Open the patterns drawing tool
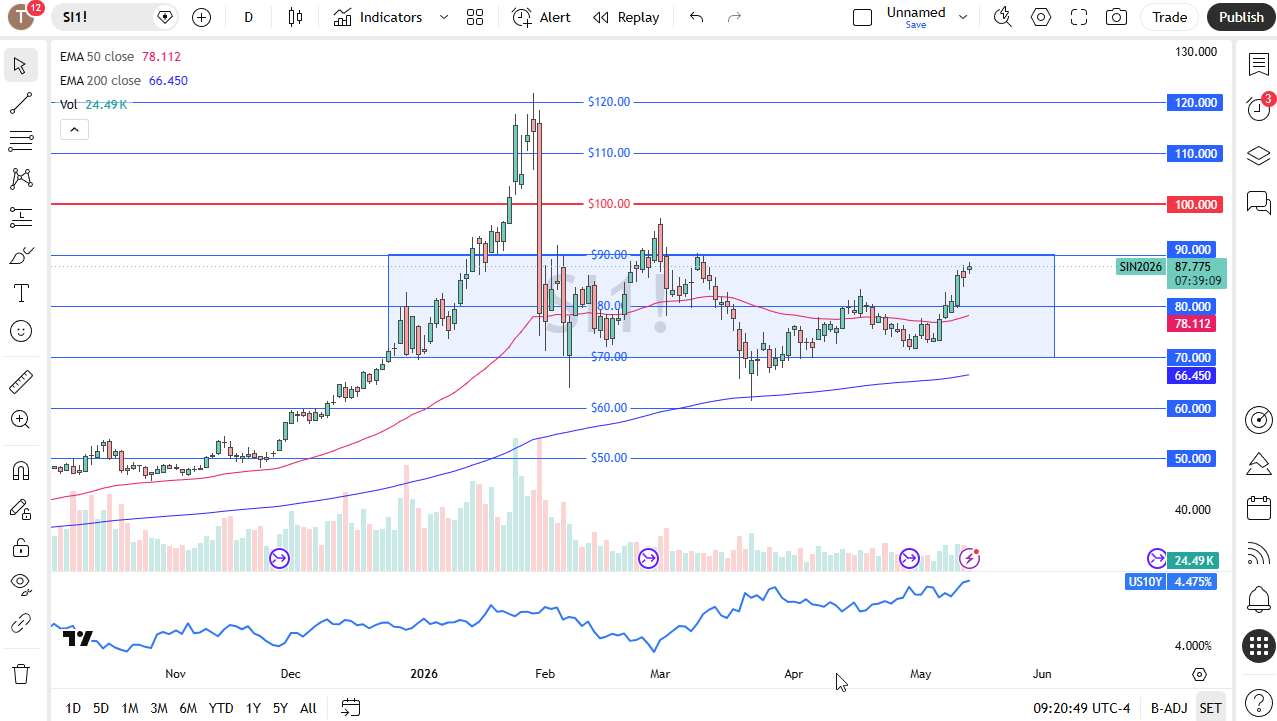The image size is (1277, 721). pos(20,179)
